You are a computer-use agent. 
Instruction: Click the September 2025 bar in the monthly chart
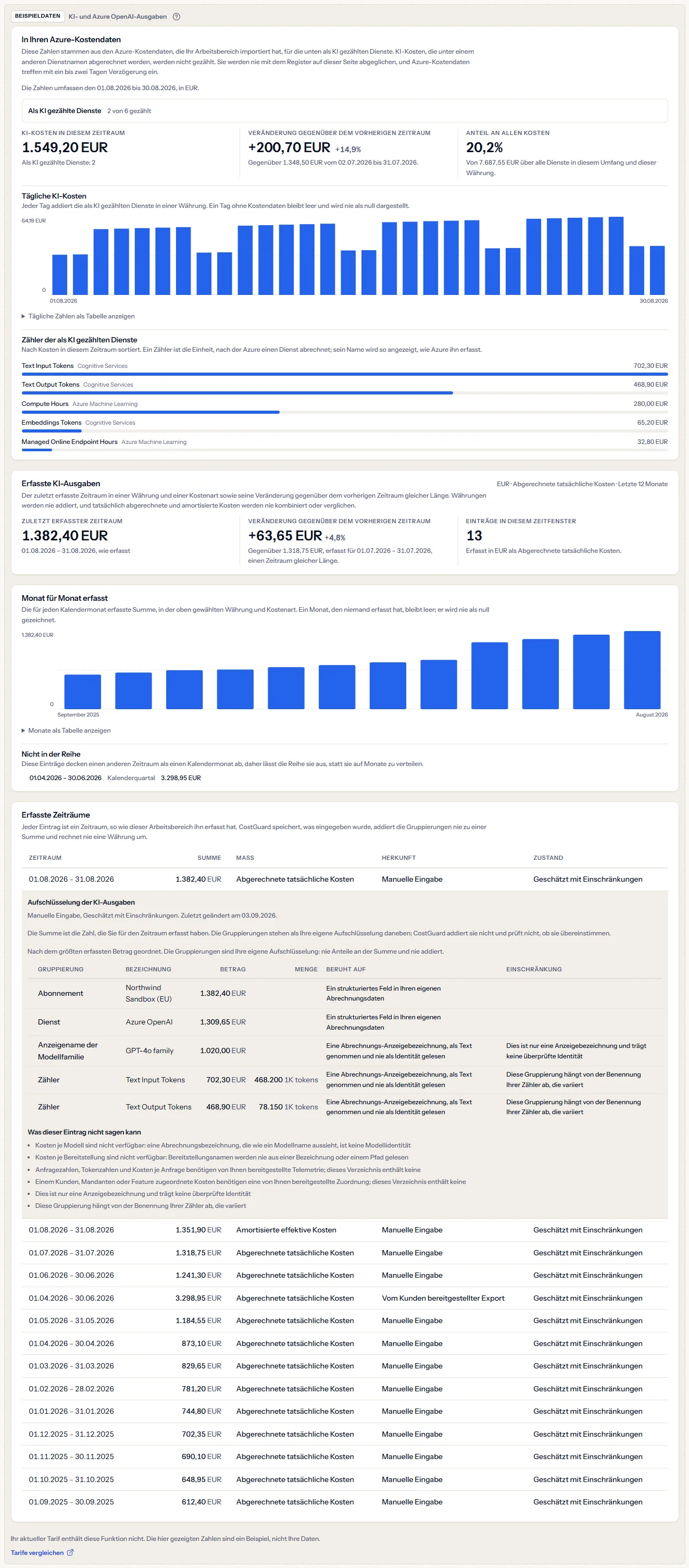pyautogui.click(x=83, y=692)
